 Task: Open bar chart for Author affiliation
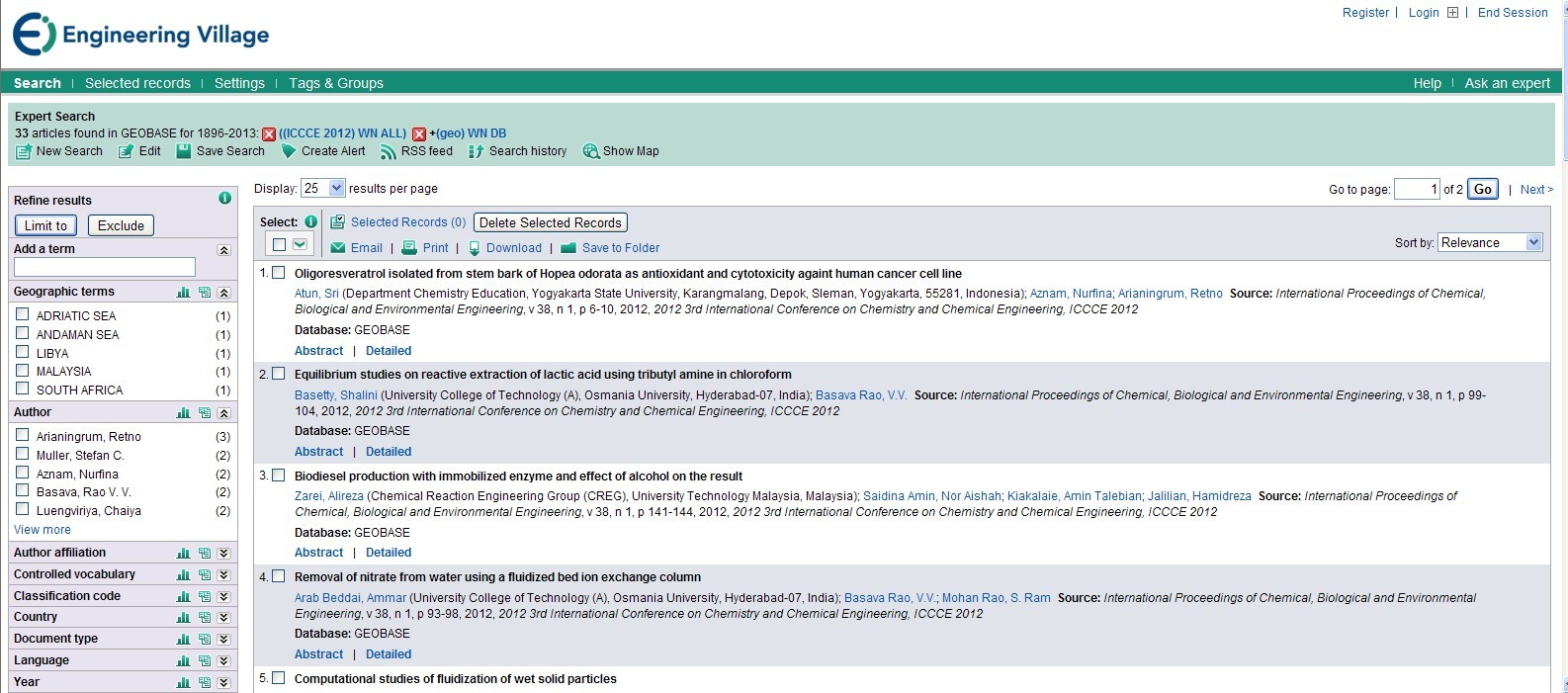(183, 554)
